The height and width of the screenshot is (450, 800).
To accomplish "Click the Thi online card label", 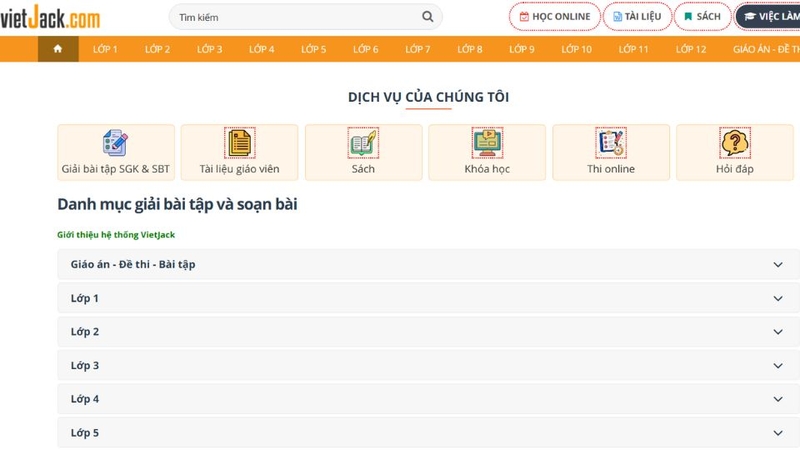I will click(611, 169).
